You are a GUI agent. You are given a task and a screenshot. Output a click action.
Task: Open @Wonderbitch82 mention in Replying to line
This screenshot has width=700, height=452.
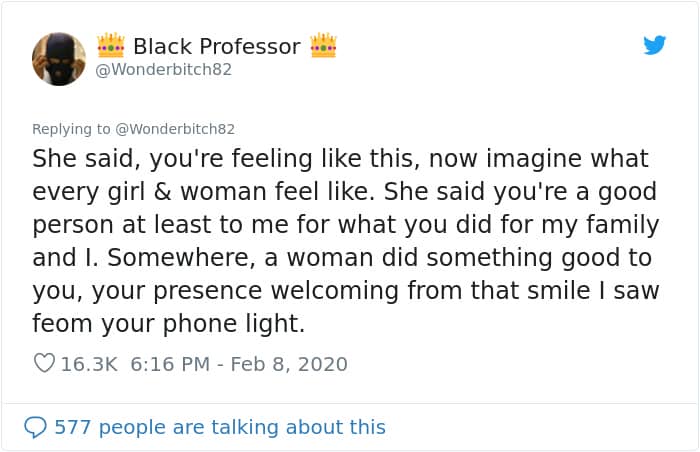[x=173, y=129]
